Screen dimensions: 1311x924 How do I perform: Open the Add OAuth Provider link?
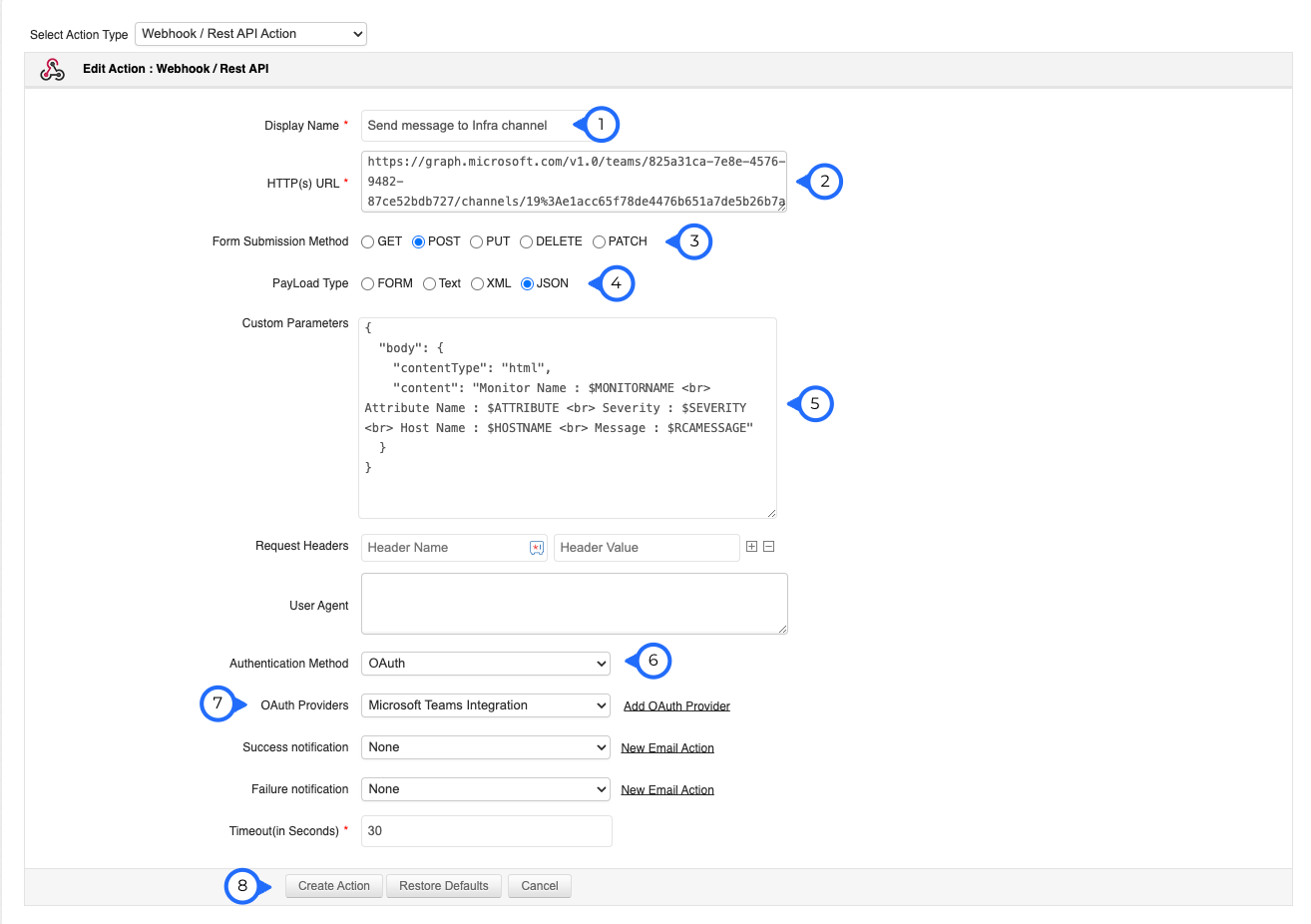click(x=676, y=706)
